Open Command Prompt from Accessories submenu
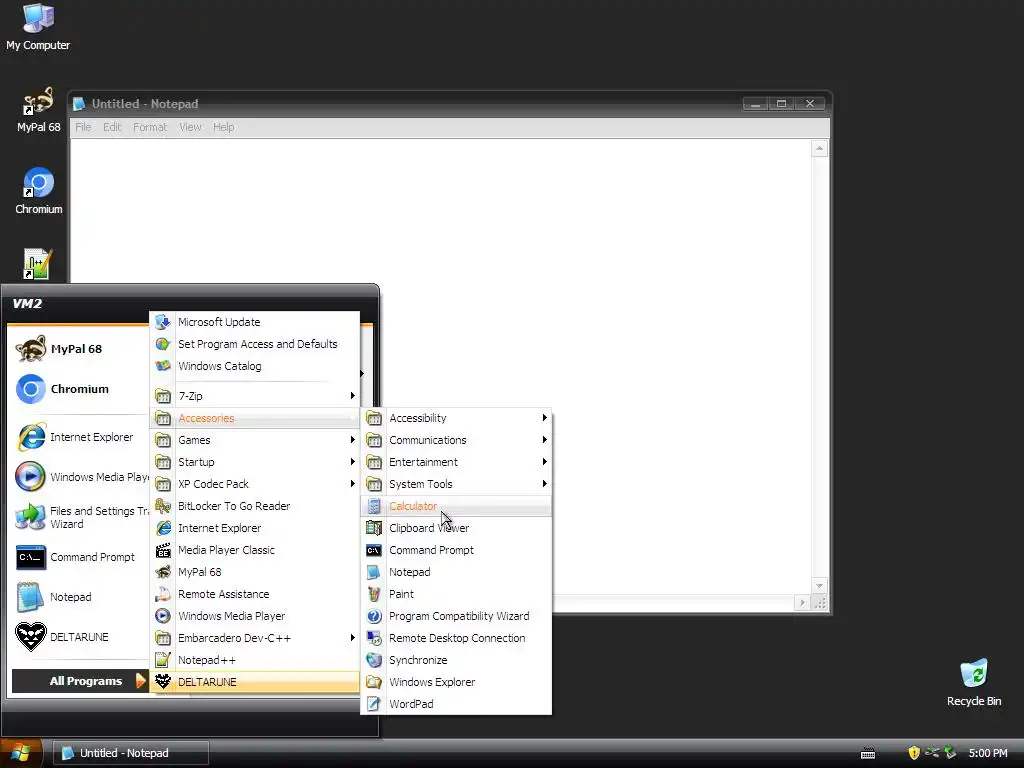This screenshot has height=768, width=1024. [456, 550]
